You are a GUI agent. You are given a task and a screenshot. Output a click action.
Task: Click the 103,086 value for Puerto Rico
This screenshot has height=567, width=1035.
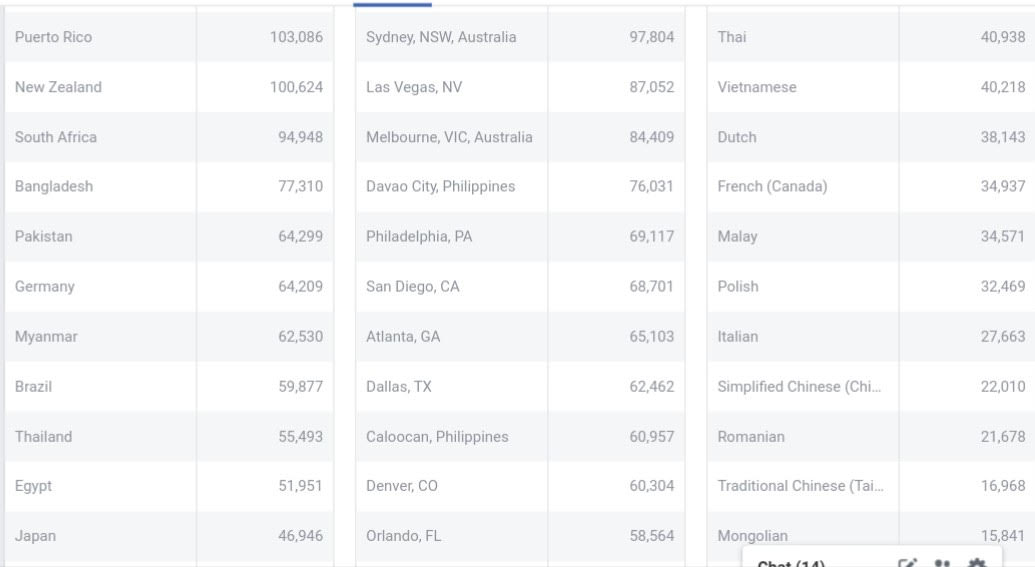tap(296, 37)
